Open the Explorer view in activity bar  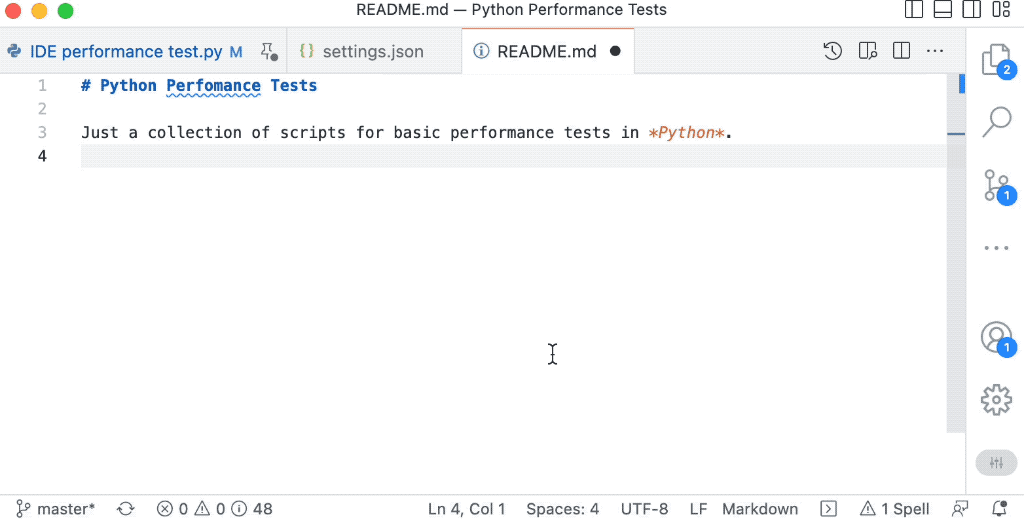tap(996, 61)
